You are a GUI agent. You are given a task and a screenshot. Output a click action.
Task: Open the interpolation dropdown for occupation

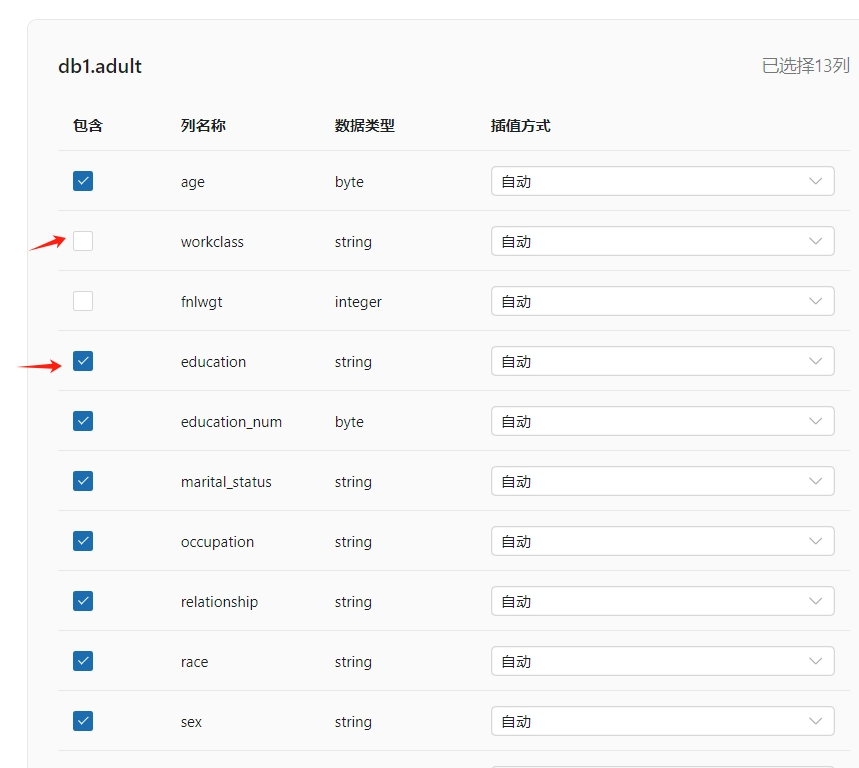(x=662, y=541)
